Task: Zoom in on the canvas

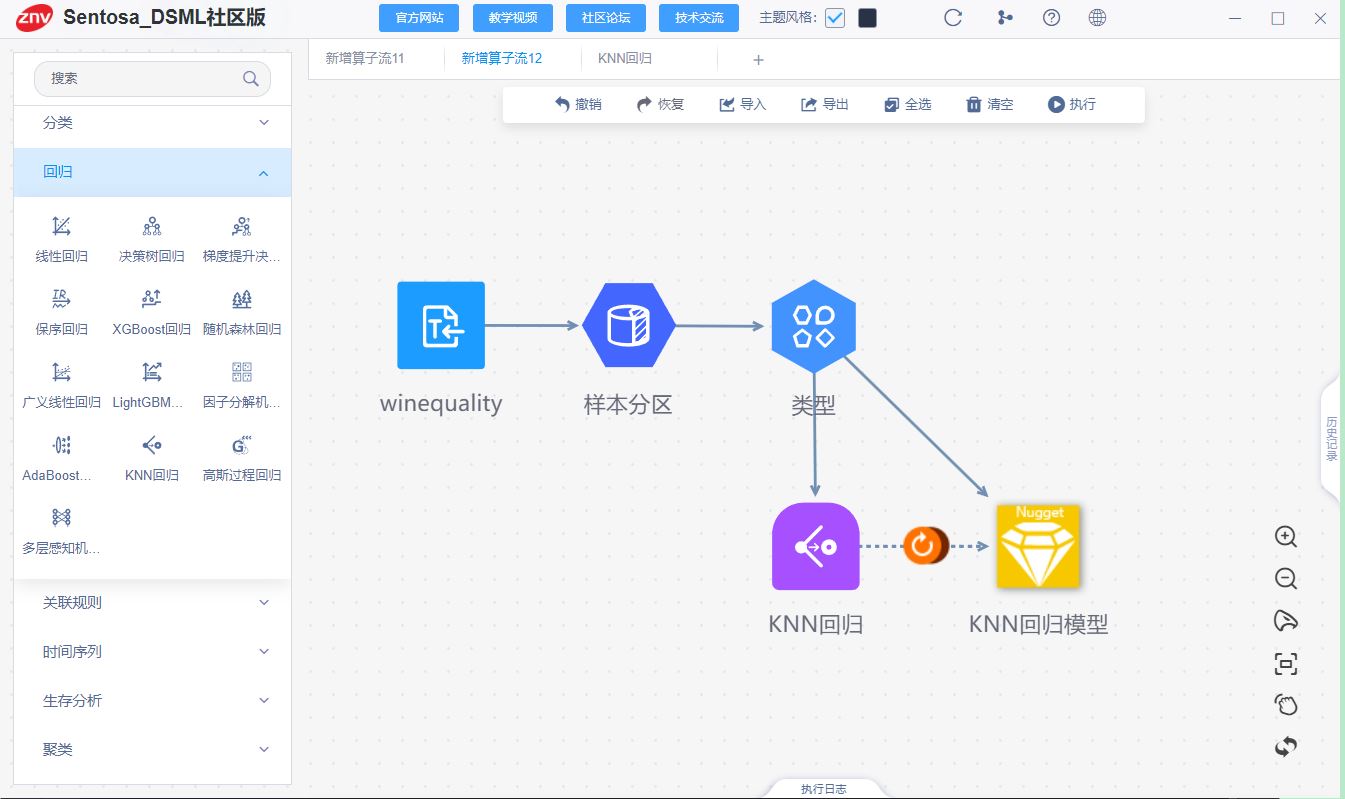Action: point(1286,537)
